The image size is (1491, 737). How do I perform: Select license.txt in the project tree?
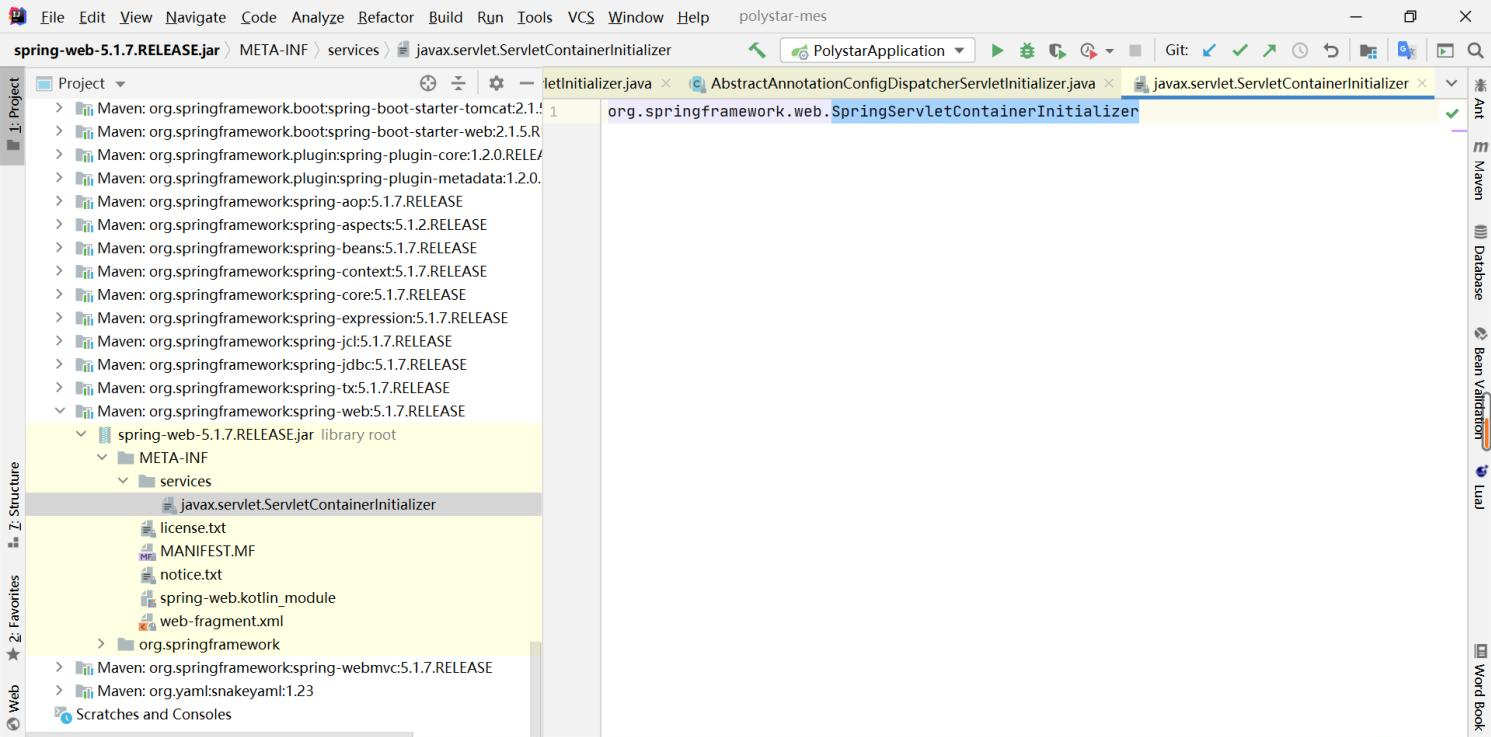193,528
